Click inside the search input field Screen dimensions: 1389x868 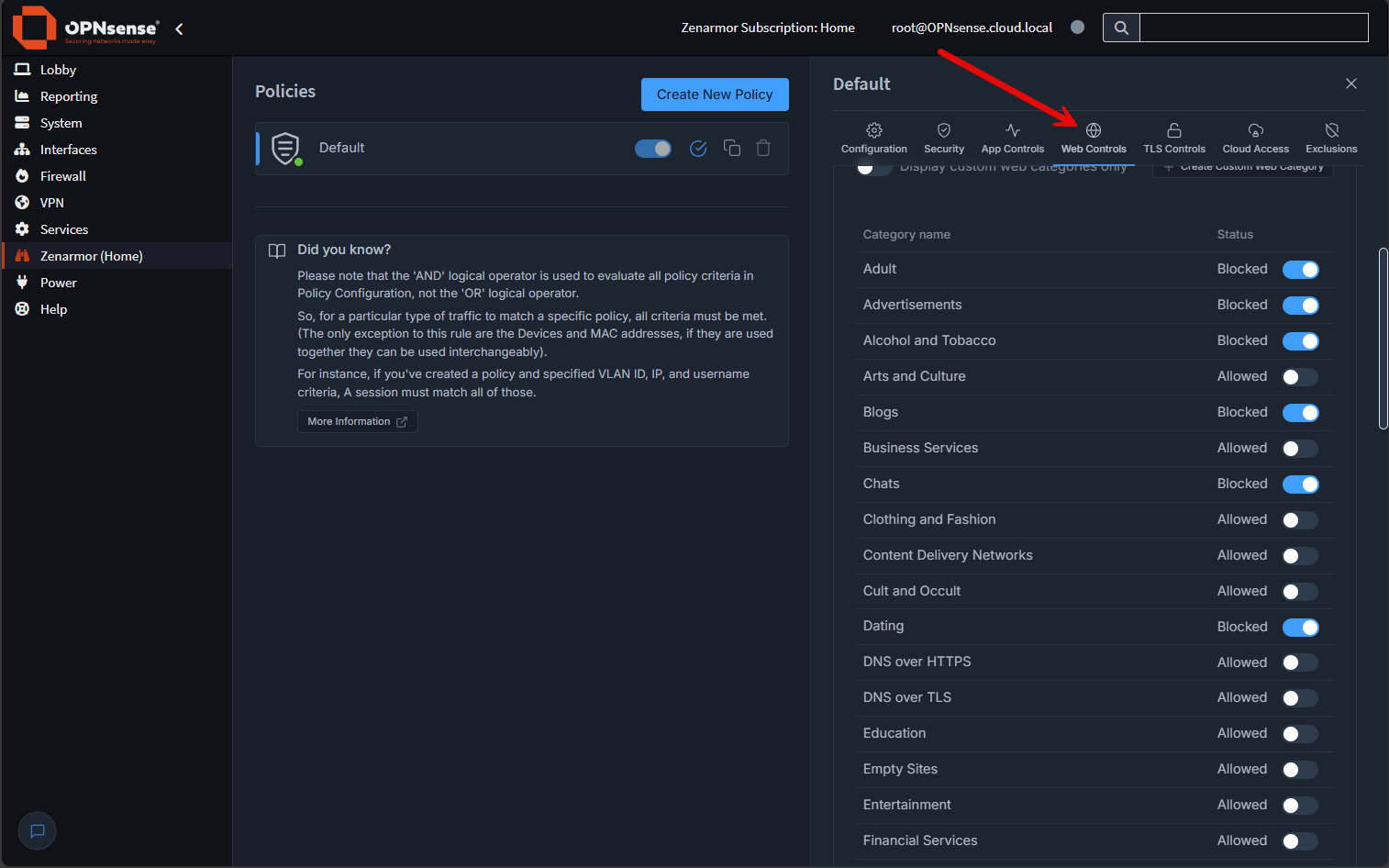[x=1253, y=28]
